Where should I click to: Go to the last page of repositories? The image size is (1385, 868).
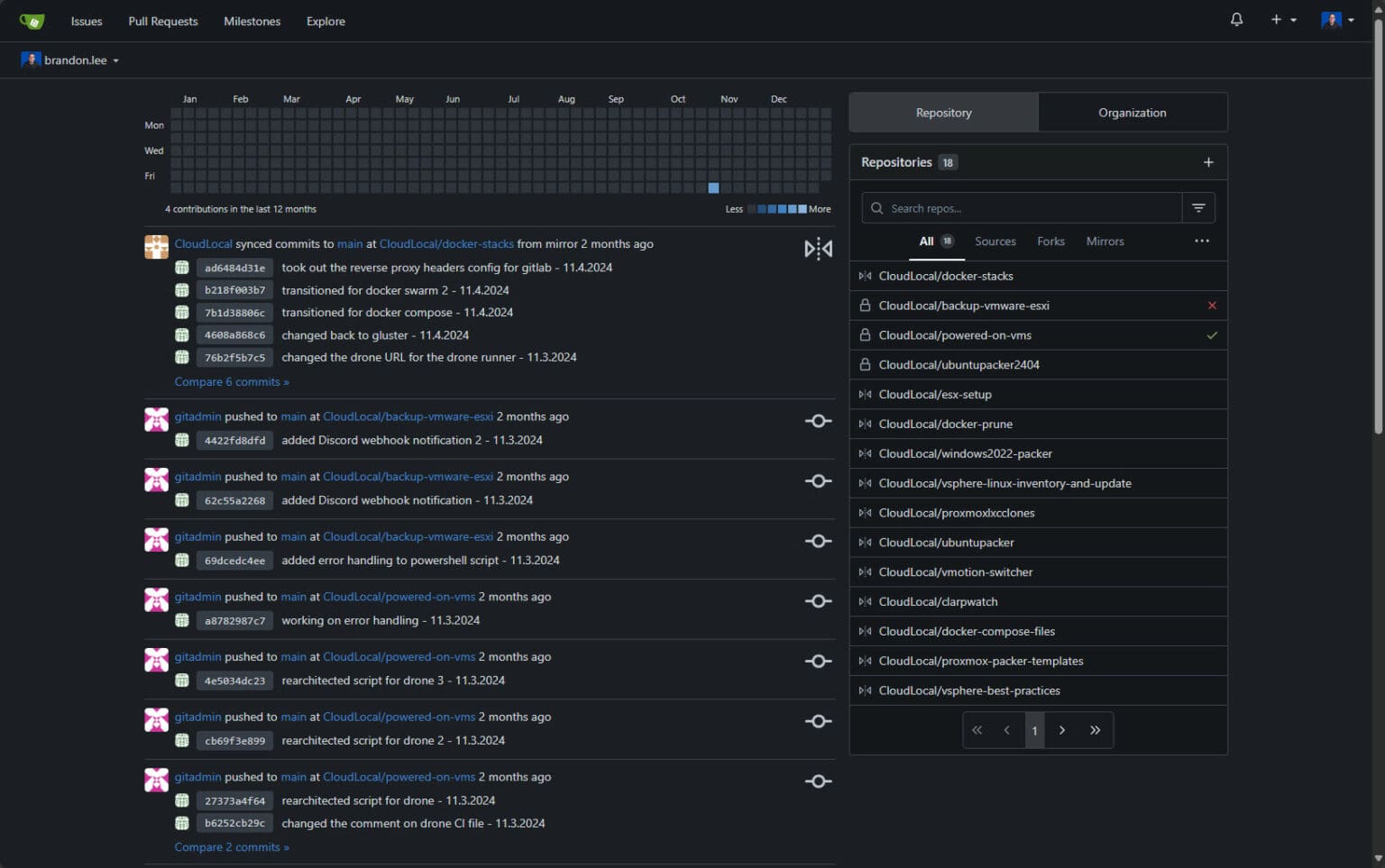[1095, 730]
